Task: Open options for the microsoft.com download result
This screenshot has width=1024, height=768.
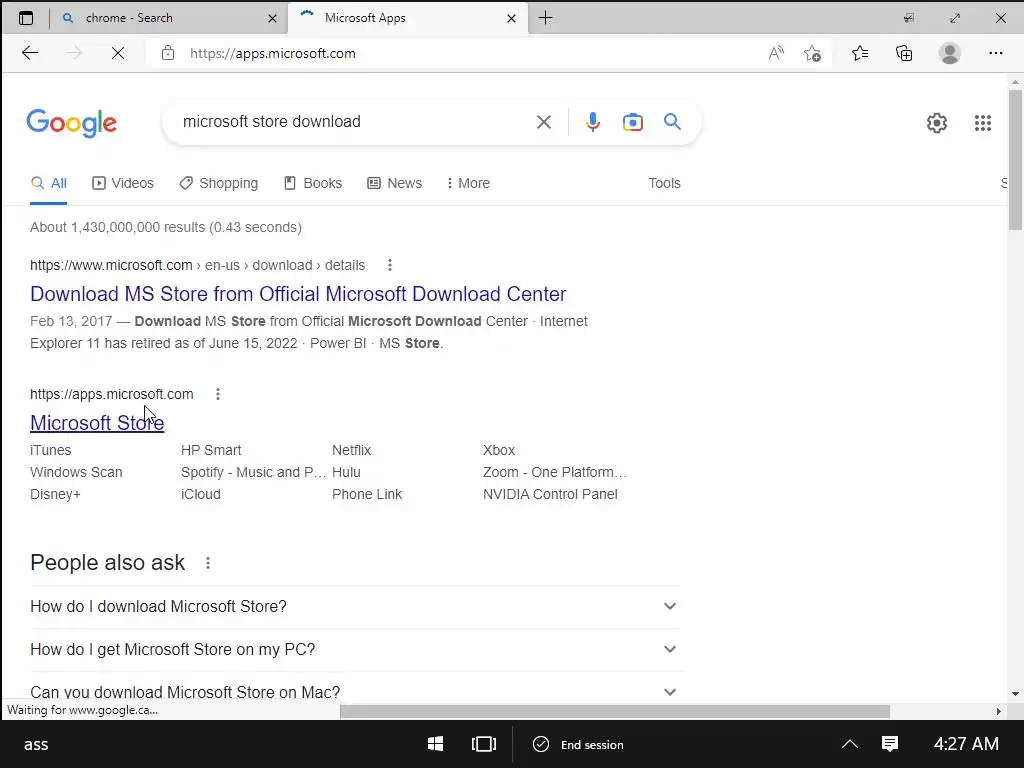Action: (390, 265)
